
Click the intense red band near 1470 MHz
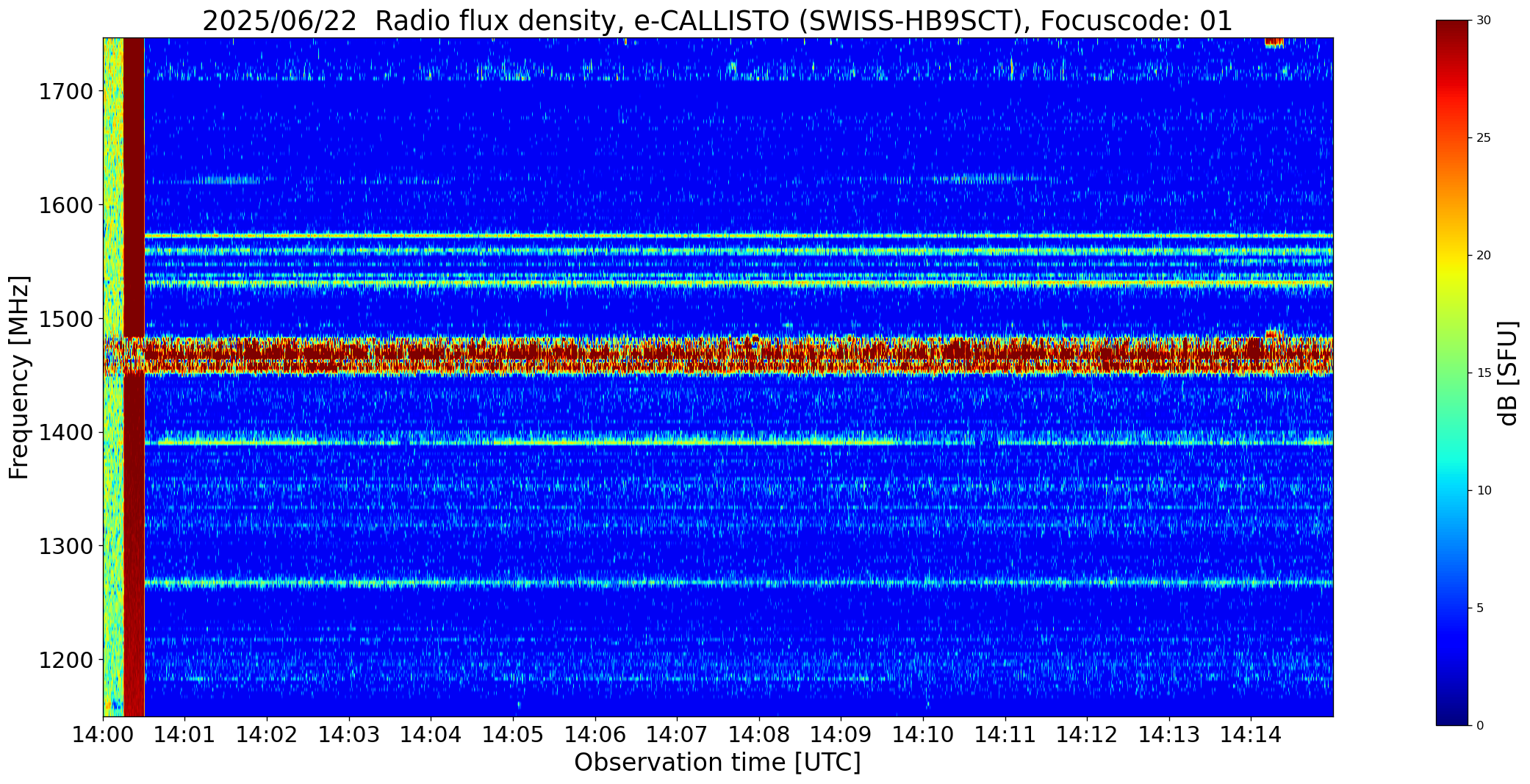click(x=739, y=356)
